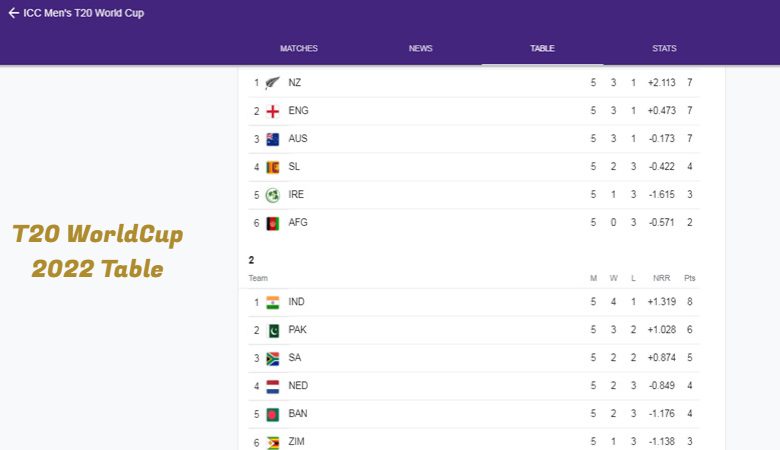Switch to the MATCHES tab
The width and height of the screenshot is (780, 450).
[x=298, y=48]
